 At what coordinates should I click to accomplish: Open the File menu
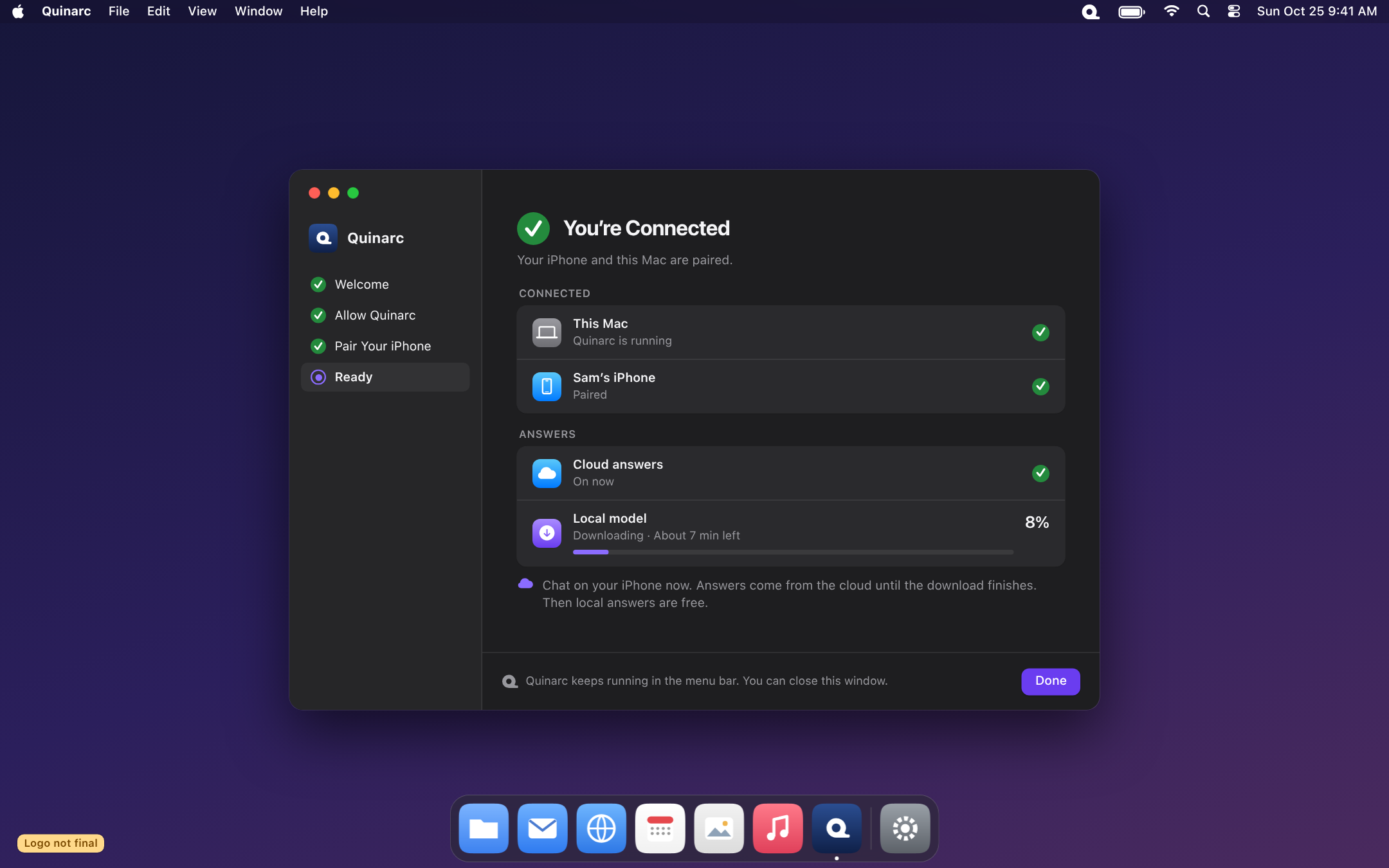[119, 12]
